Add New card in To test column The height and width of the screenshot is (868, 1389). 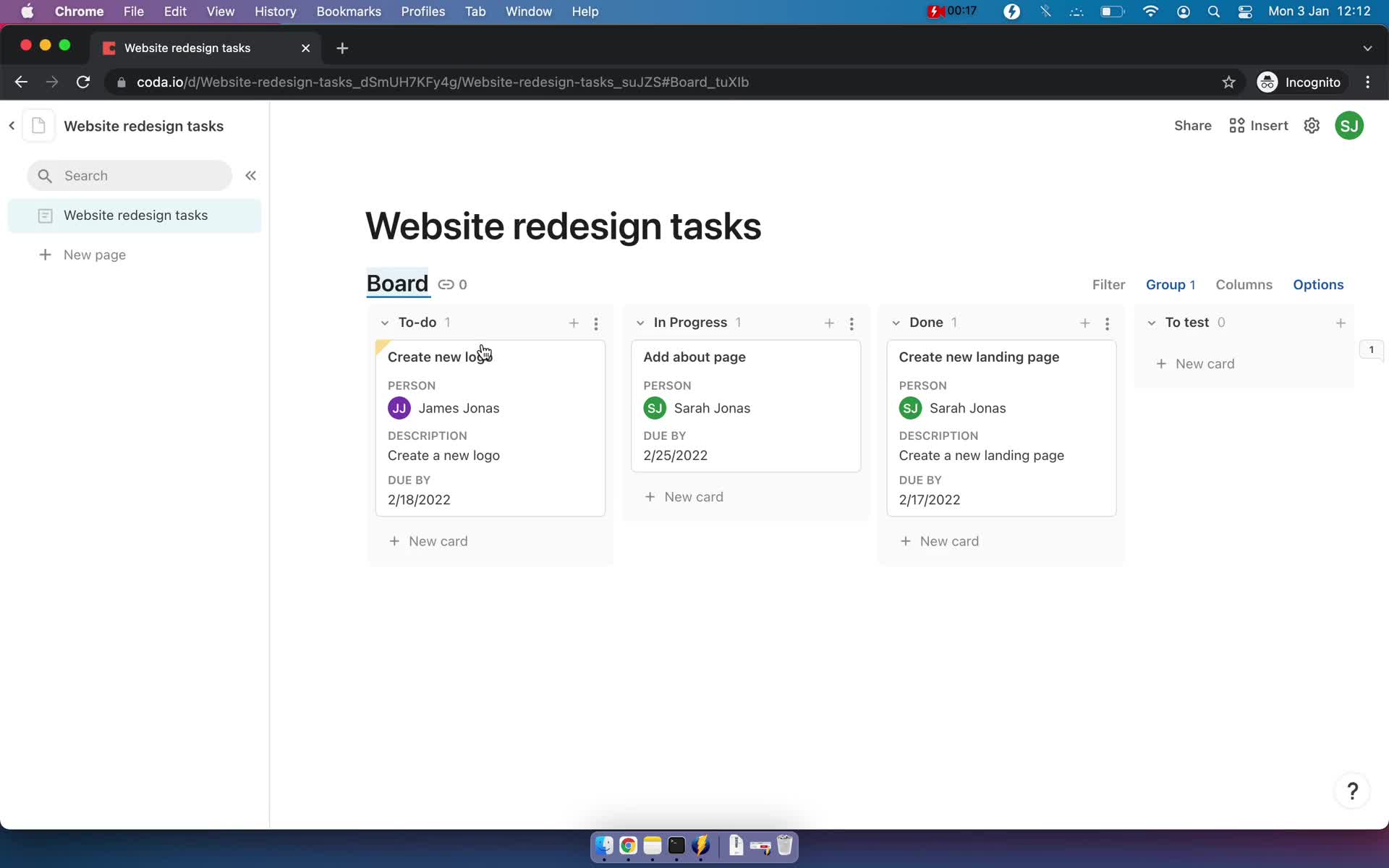[1195, 365]
